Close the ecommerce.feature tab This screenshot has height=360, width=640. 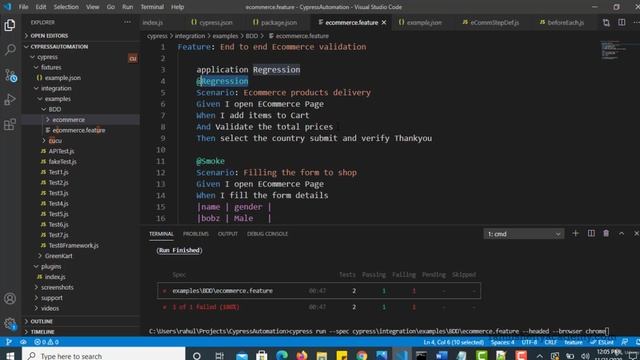coord(384,22)
